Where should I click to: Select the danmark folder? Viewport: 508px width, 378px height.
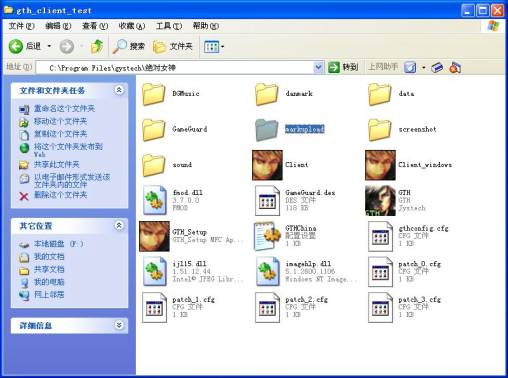click(266, 94)
